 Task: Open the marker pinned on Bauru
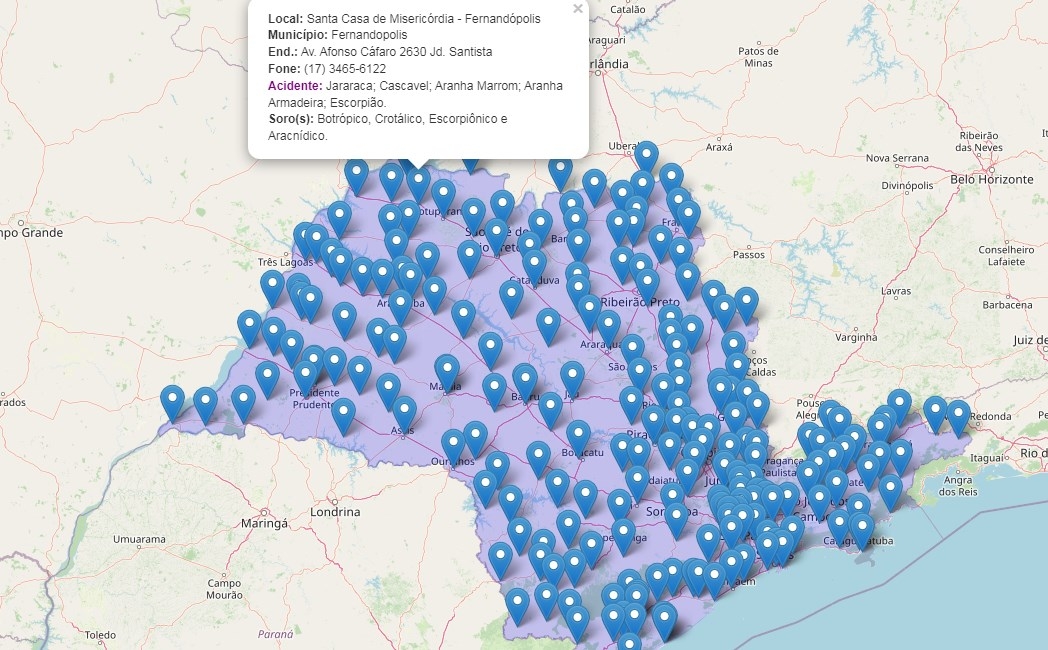[525, 379]
